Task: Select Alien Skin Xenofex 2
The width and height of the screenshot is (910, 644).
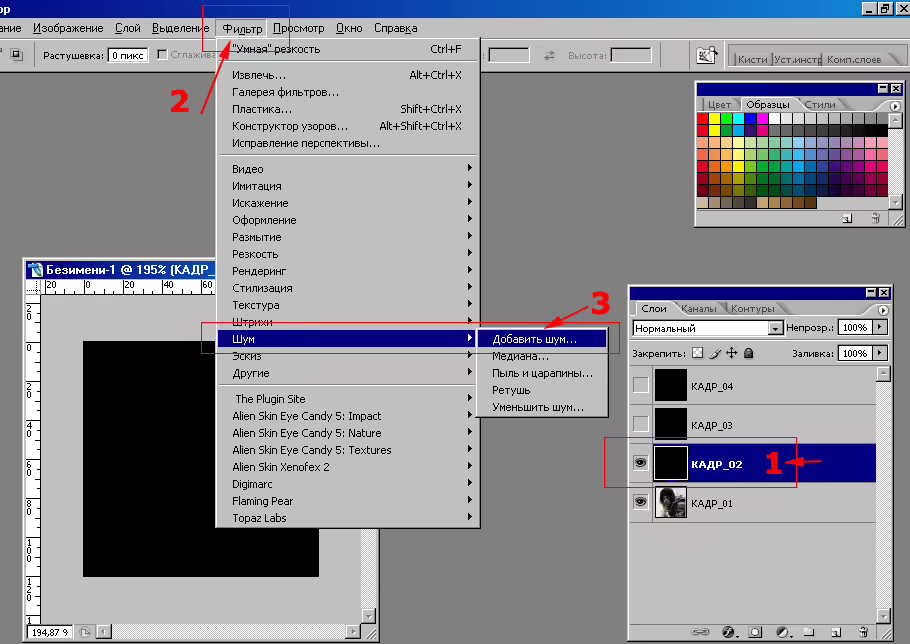Action: (348, 466)
